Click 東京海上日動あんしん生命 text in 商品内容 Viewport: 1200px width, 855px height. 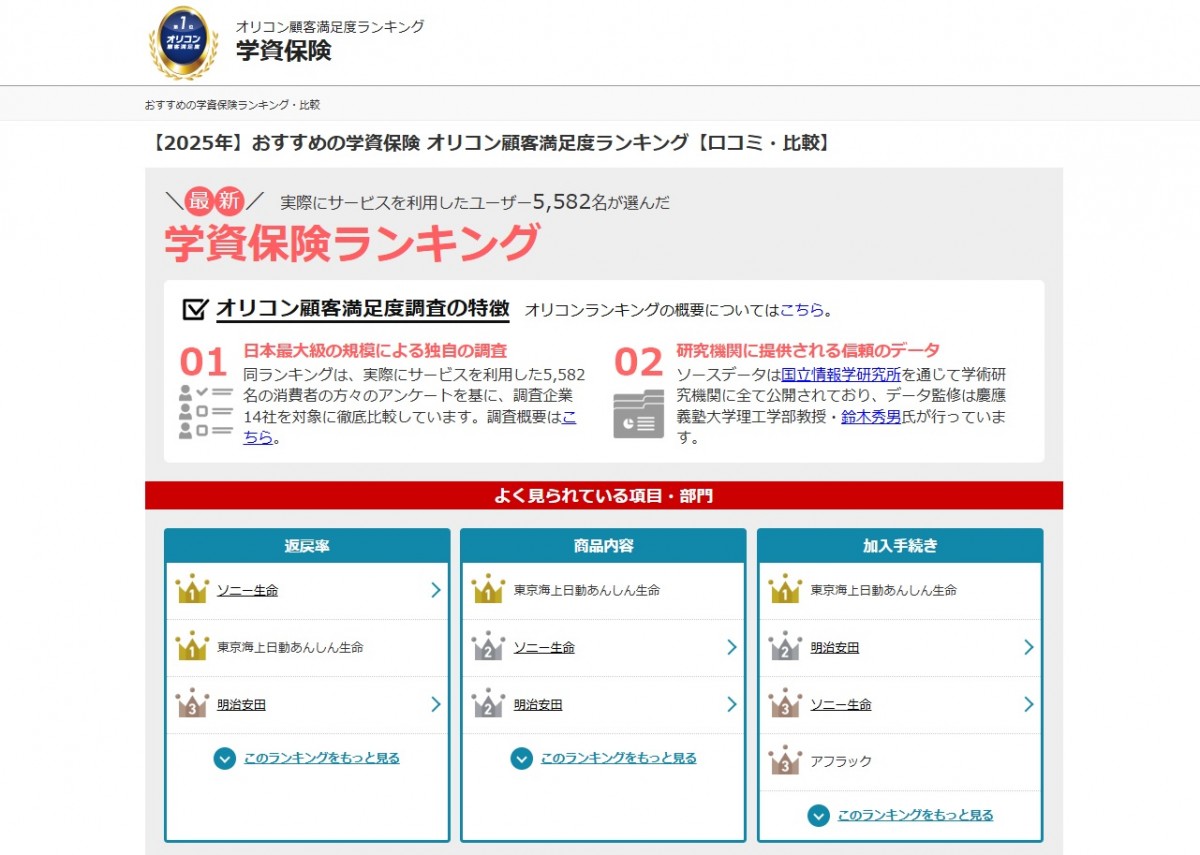pyautogui.click(x=587, y=590)
